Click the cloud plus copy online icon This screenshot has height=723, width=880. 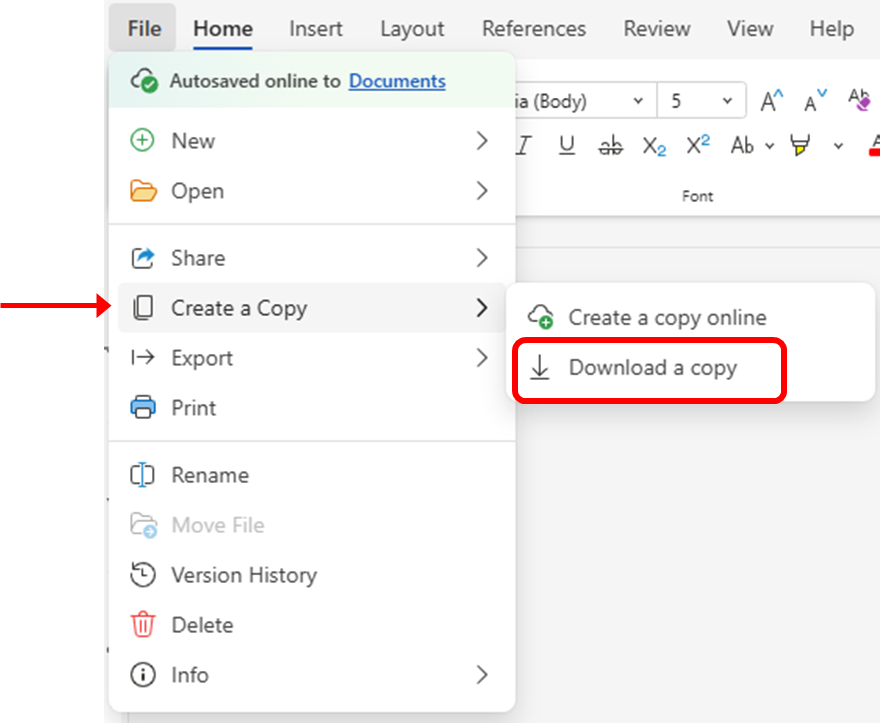540,317
